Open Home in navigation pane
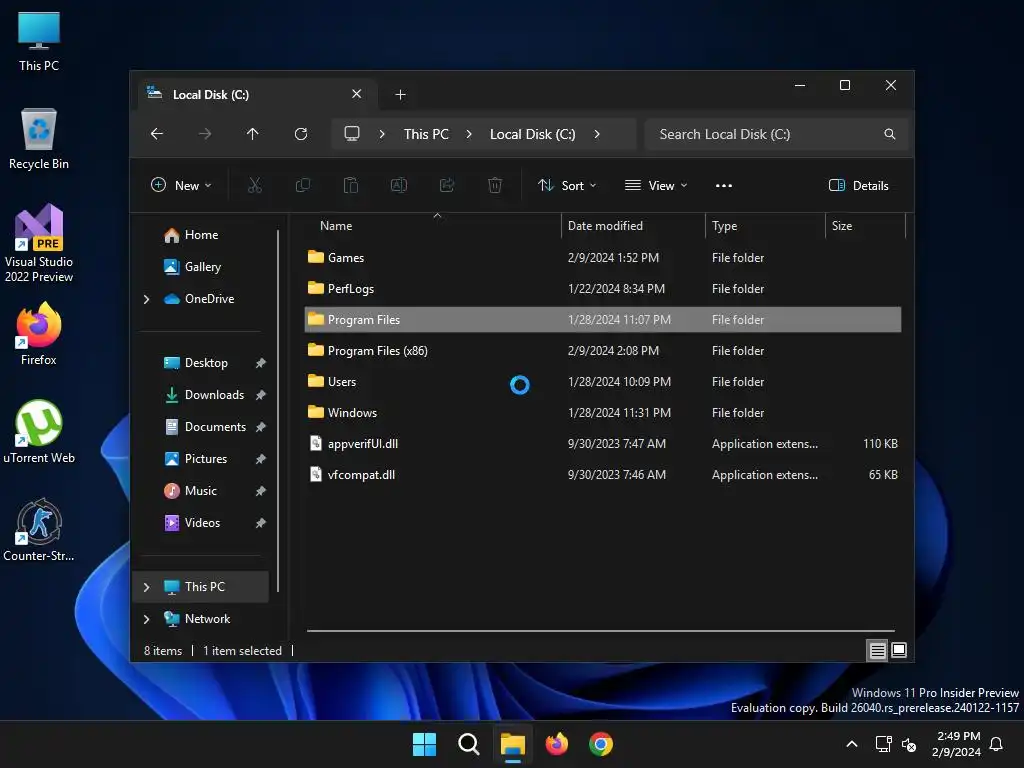 pos(201,235)
